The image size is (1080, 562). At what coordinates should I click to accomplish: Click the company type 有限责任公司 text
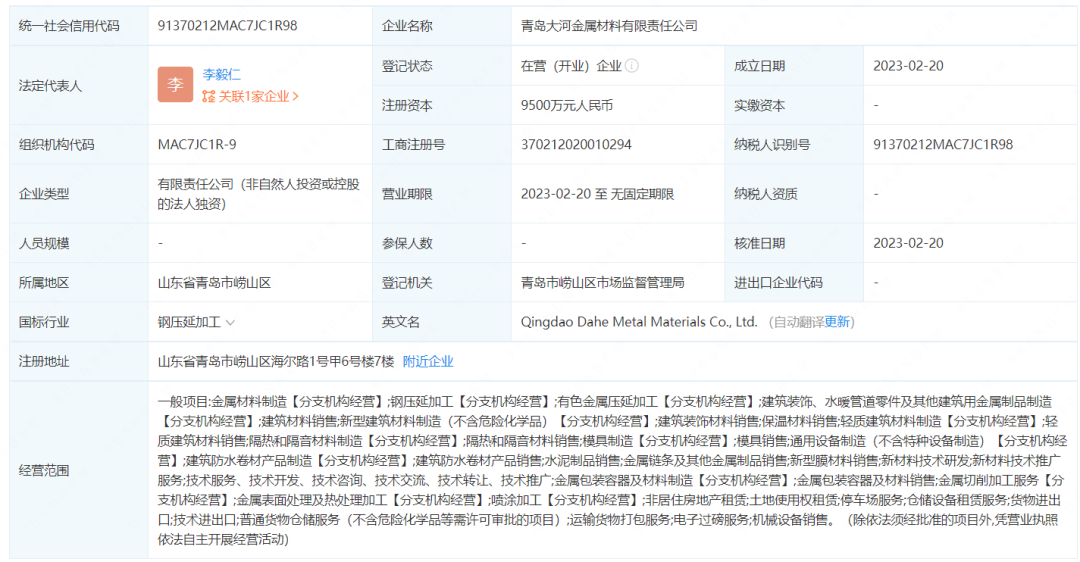(x=258, y=194)
